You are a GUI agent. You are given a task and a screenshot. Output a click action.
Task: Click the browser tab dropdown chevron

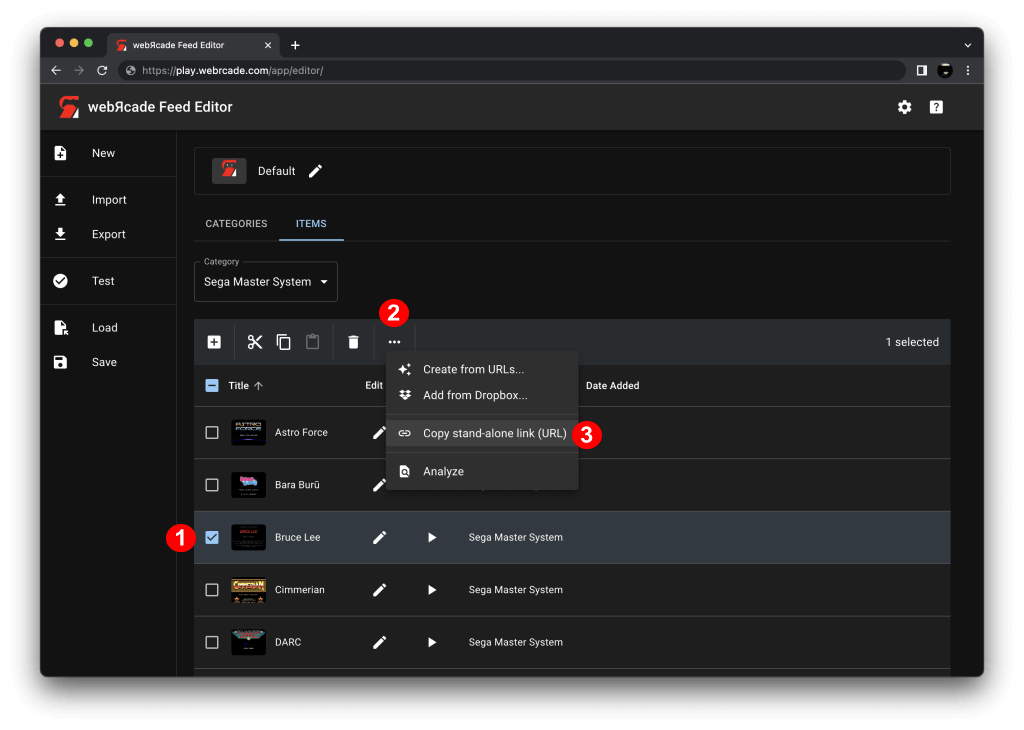(966, 44)
